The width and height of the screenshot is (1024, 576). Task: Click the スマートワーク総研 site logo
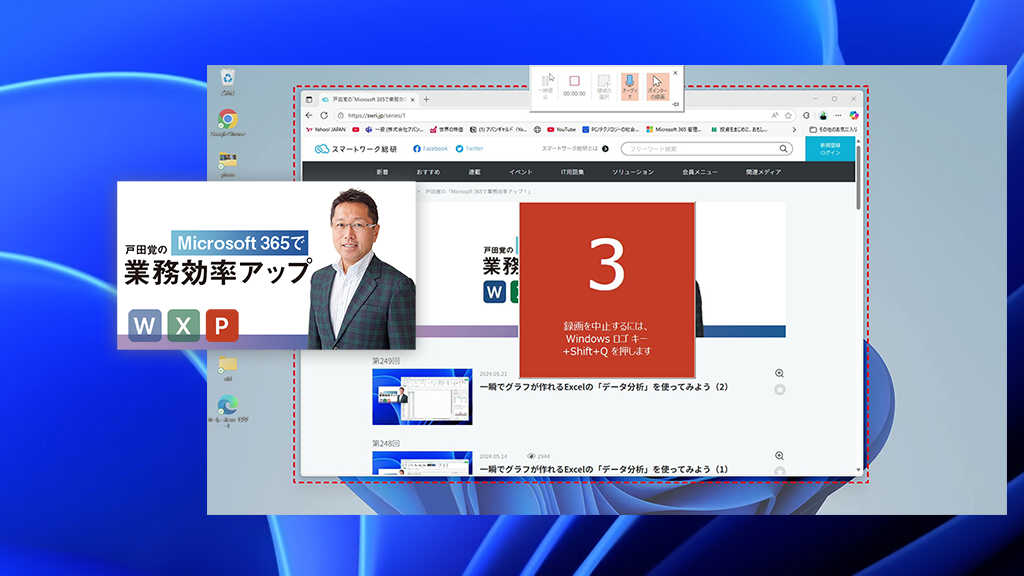click(356, 149)
